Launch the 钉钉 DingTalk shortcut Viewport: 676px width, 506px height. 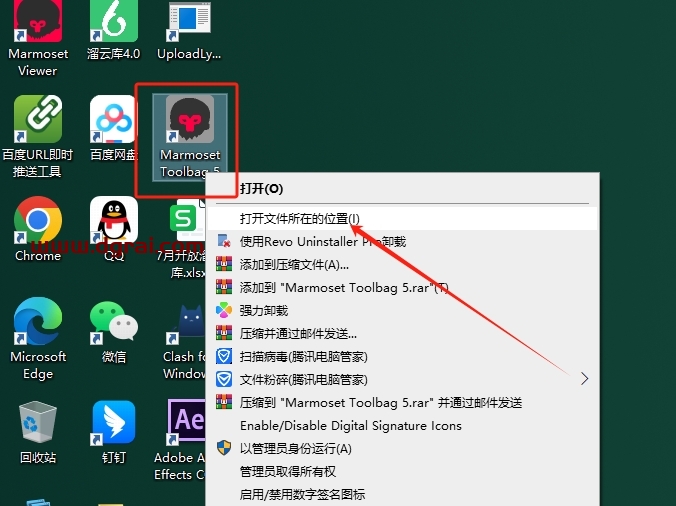[x=114, y=432]
